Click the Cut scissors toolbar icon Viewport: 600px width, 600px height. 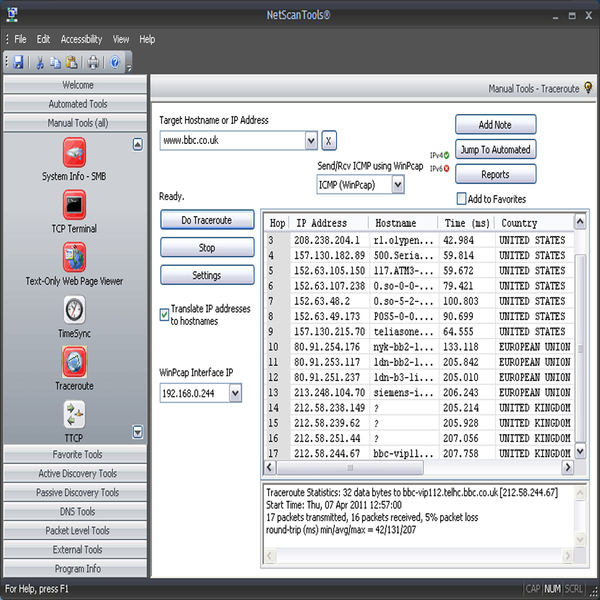click(x=40, y=62)
